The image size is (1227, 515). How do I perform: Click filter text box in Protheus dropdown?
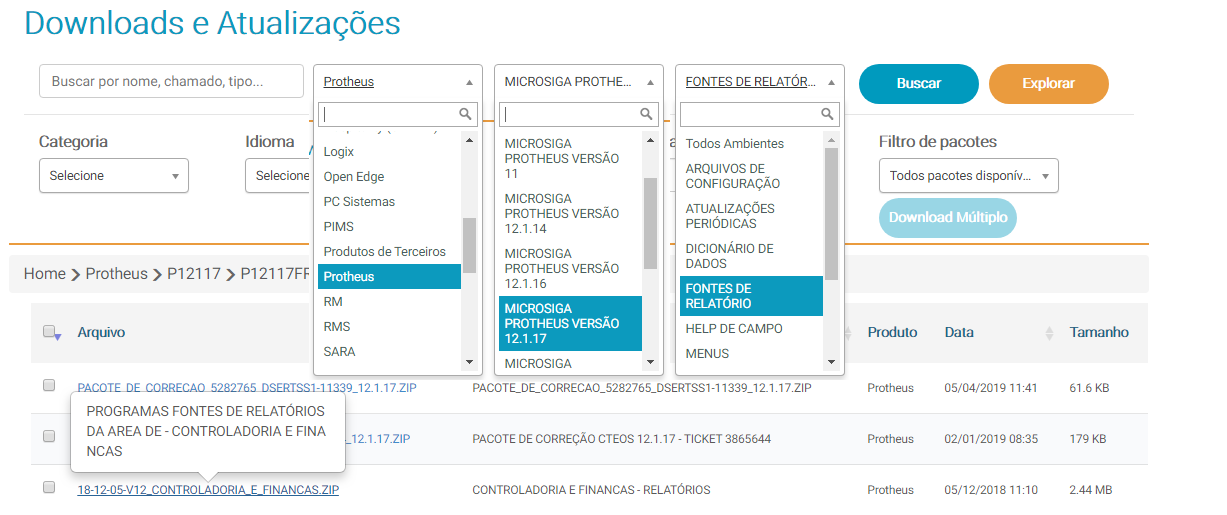pos(397,114)
